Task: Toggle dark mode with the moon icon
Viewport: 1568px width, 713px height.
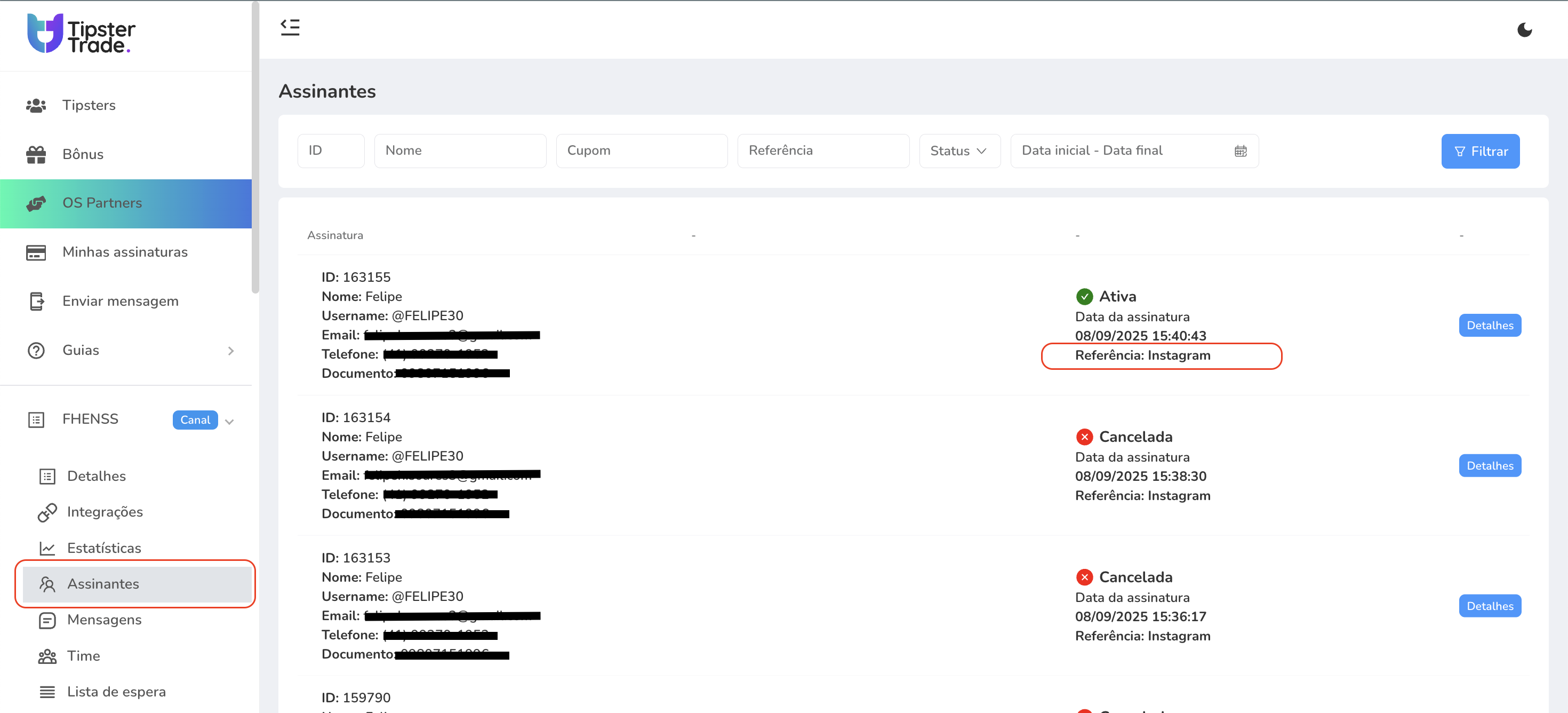Action: click(1524, 30)
